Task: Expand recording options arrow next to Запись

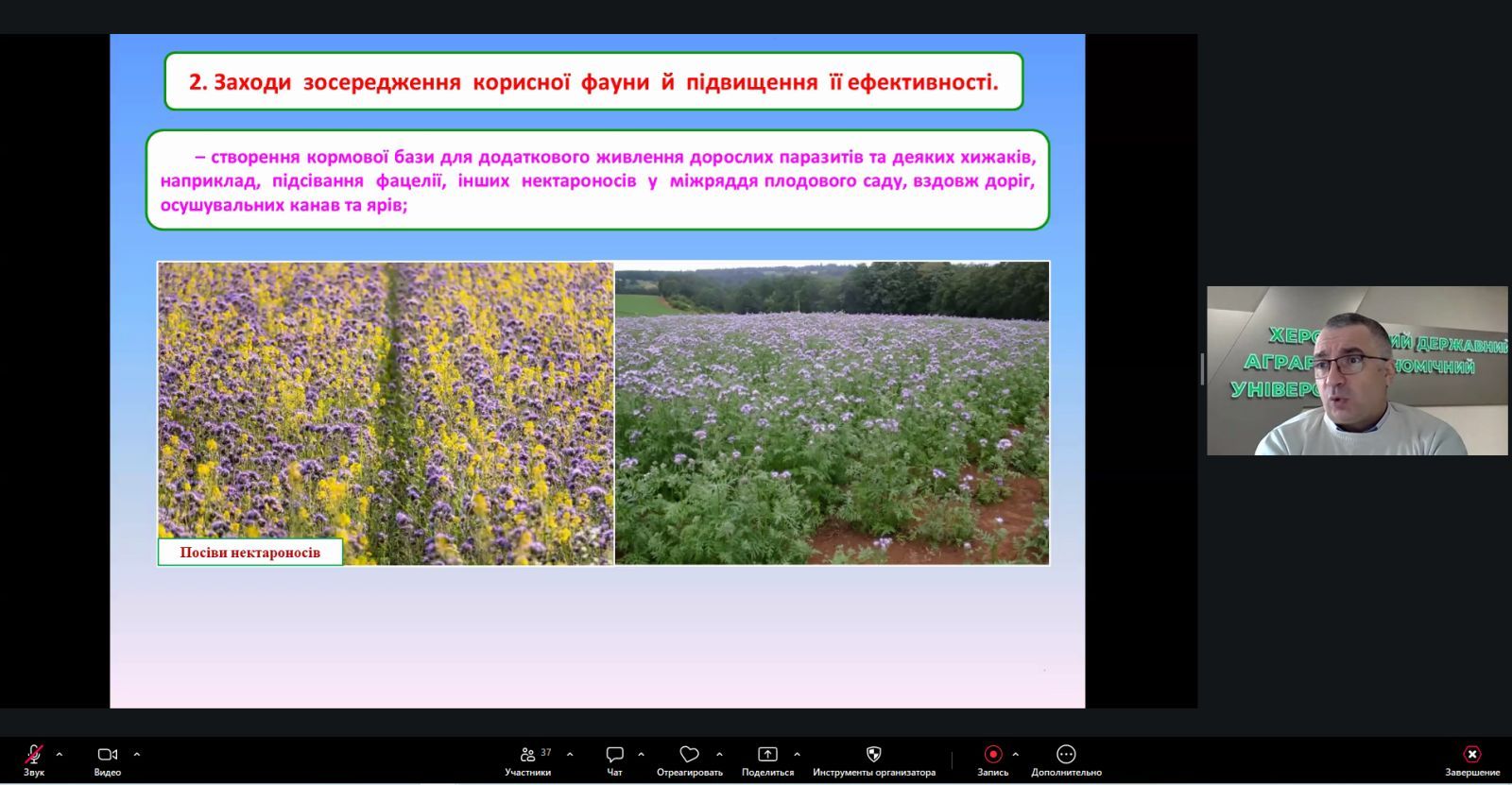Action: point(1016,754)
